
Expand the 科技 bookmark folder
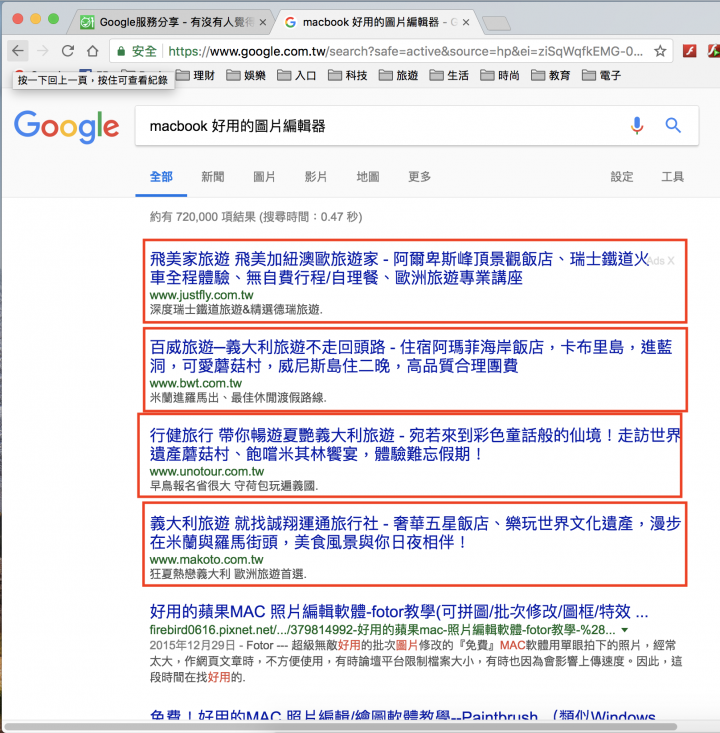(348, 75)
